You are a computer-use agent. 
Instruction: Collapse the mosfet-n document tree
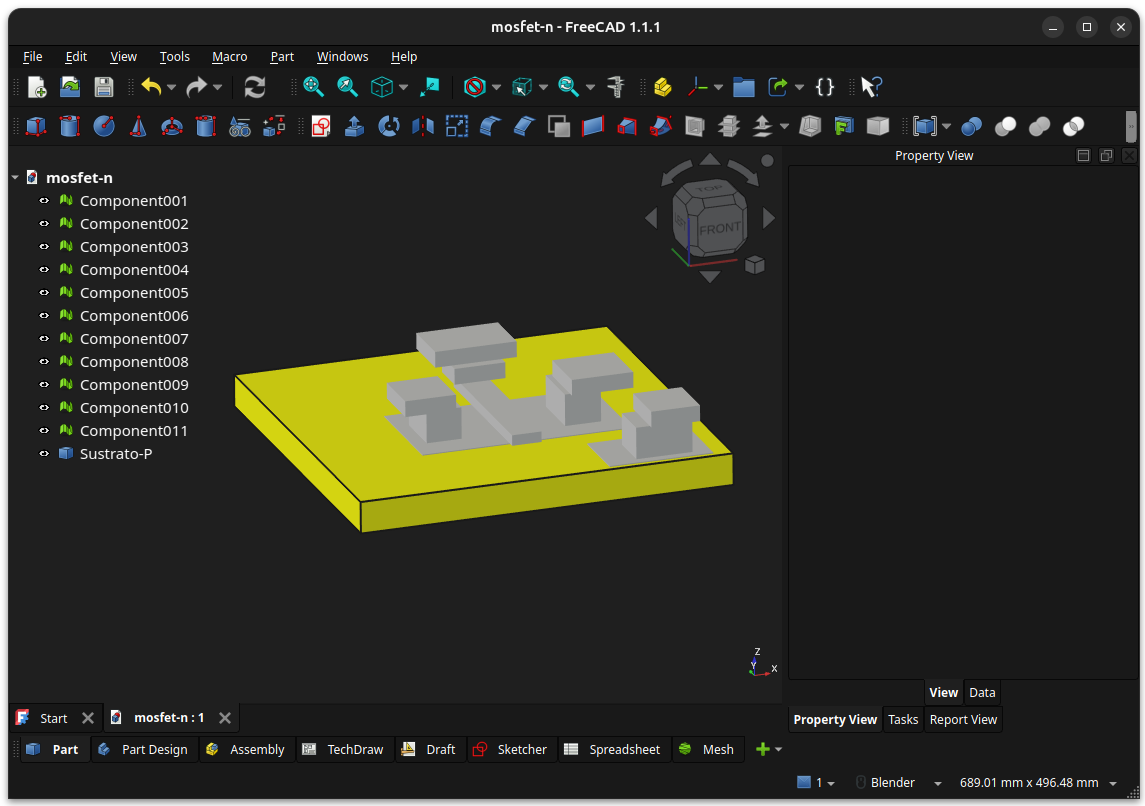coord(15,177)
